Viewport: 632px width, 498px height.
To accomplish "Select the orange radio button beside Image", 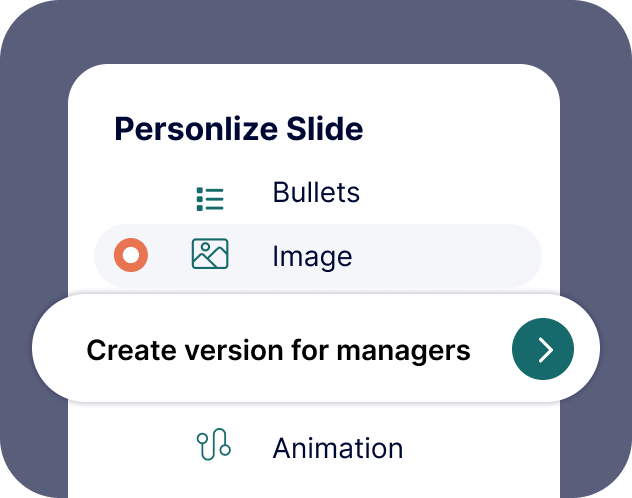I will 131,255.
